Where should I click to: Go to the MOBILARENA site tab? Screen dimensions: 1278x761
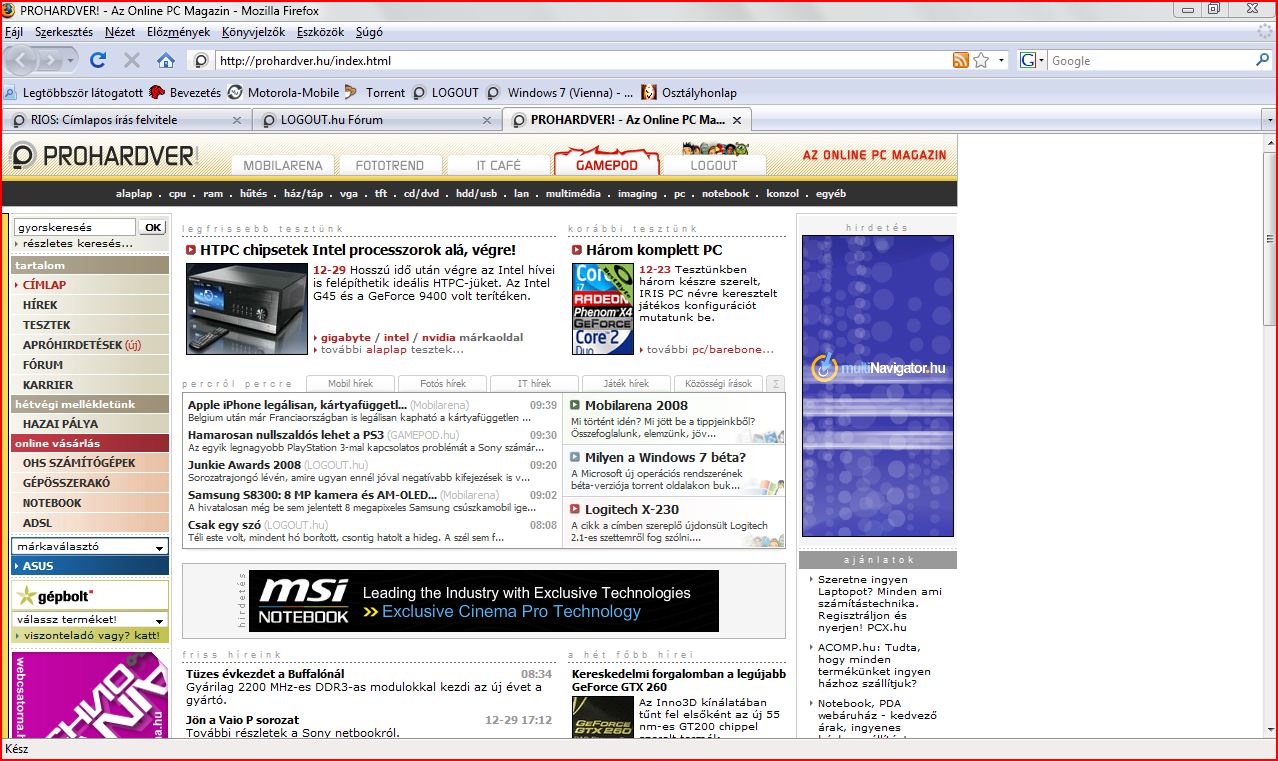coord(283,165)
